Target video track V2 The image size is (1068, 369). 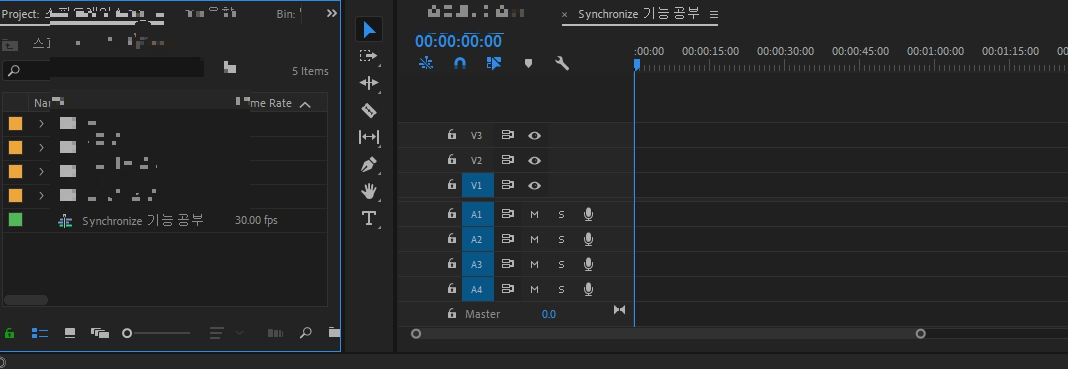click(x=477, y=161)
